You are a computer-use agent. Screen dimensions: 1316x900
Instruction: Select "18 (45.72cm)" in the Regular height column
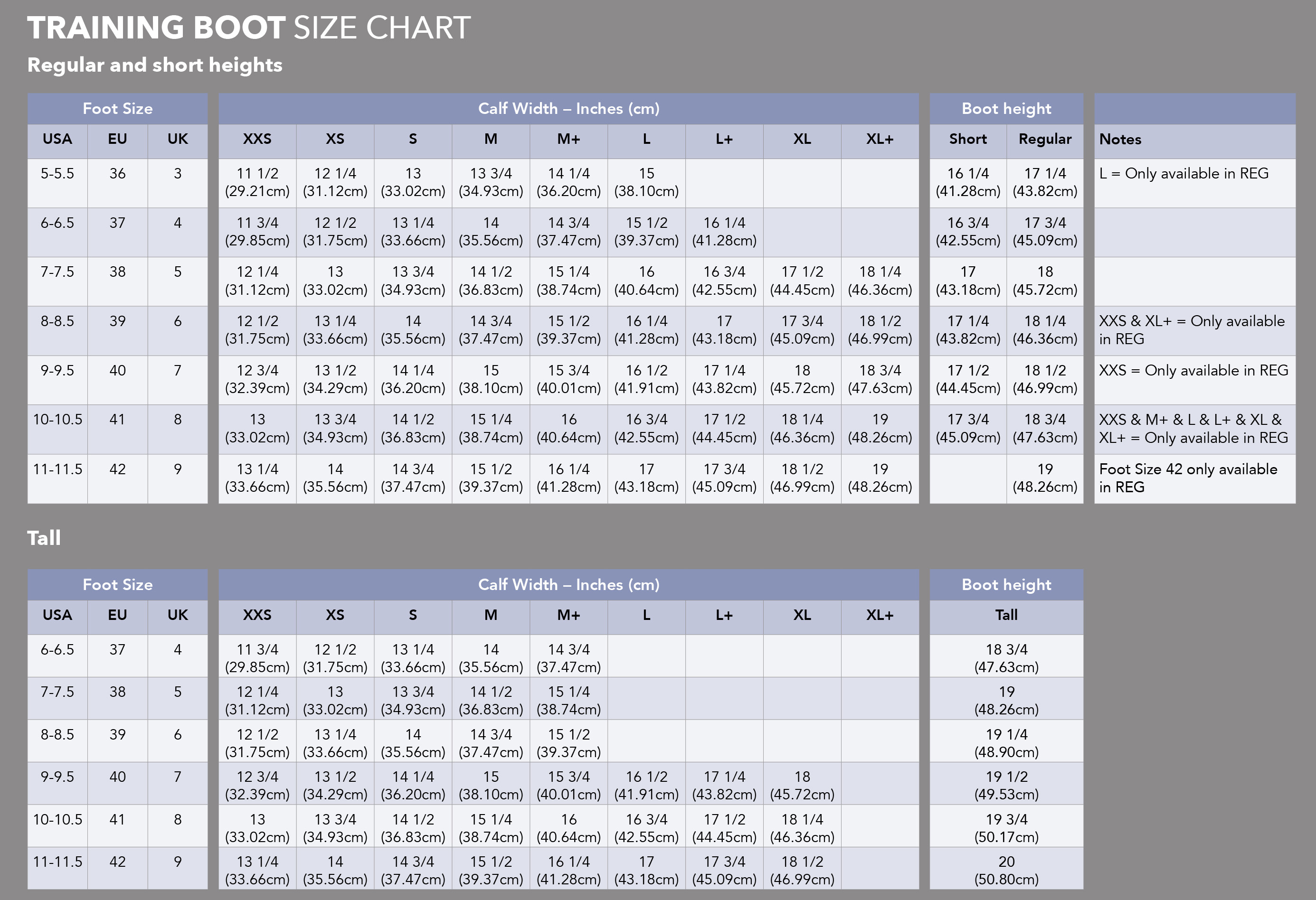coord(1045,281)
